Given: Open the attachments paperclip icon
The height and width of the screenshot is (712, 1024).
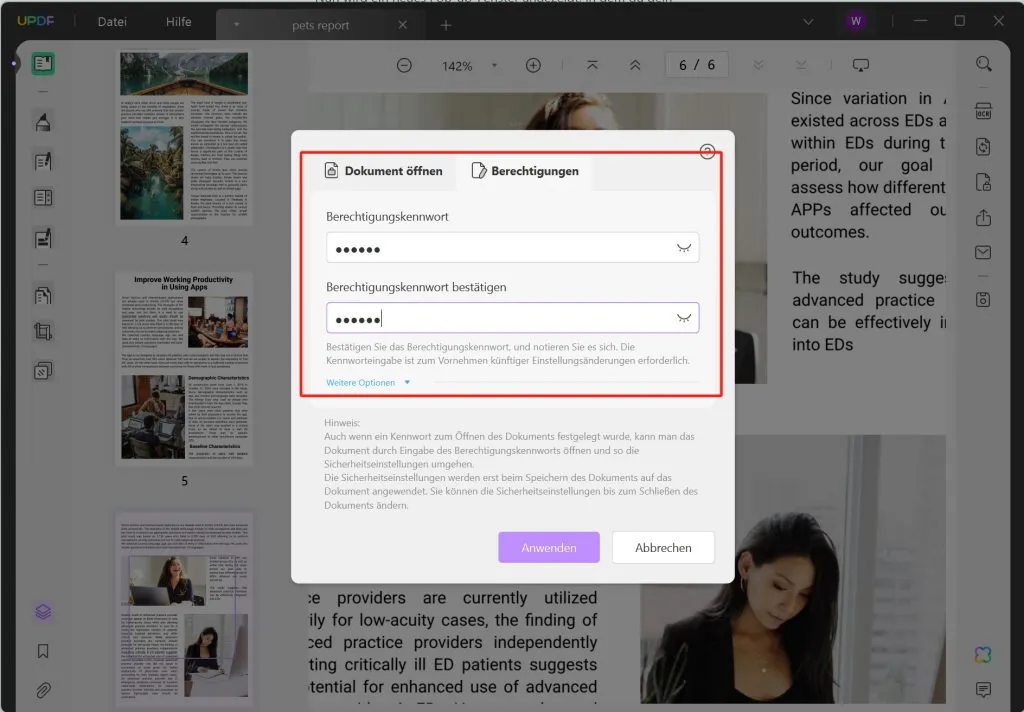Looking at the screenshot, I should (43, 690).
